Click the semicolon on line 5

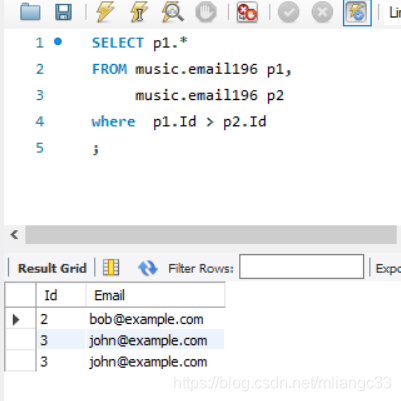click(96, 149)
